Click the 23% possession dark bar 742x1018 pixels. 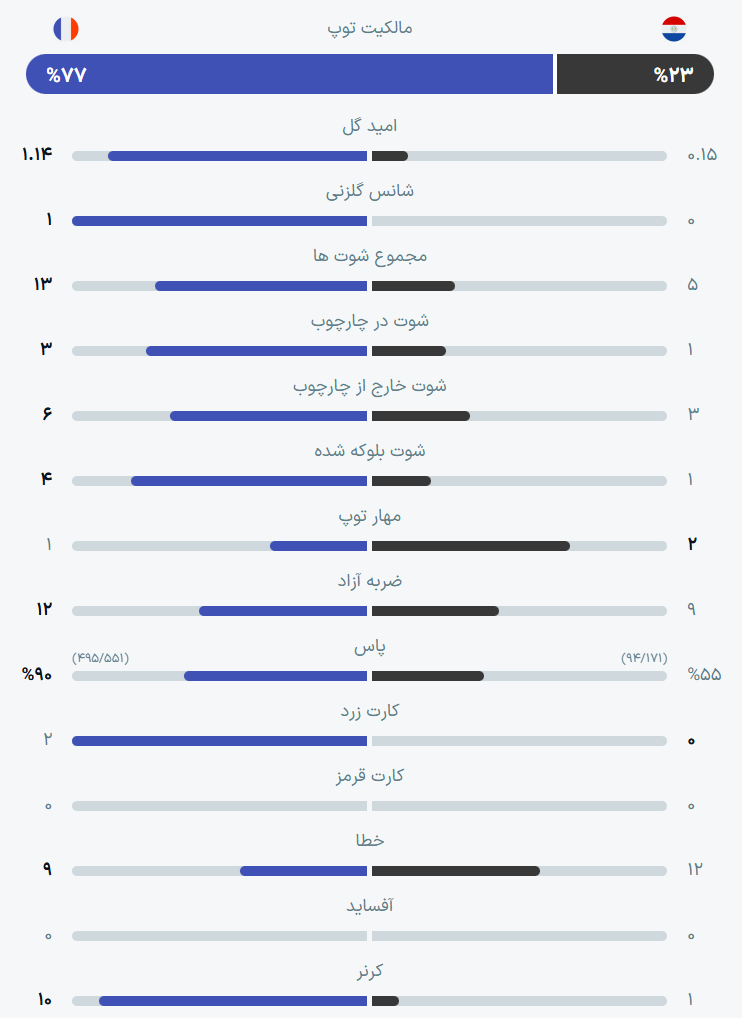[636, 74]
